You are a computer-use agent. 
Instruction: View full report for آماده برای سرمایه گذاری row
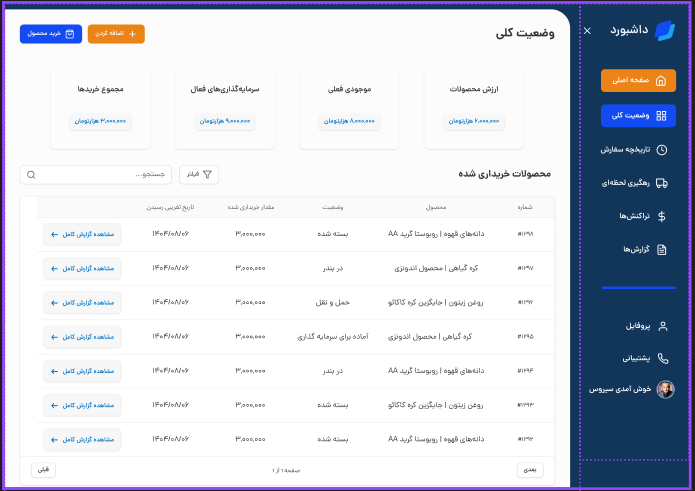coord(82,337)
